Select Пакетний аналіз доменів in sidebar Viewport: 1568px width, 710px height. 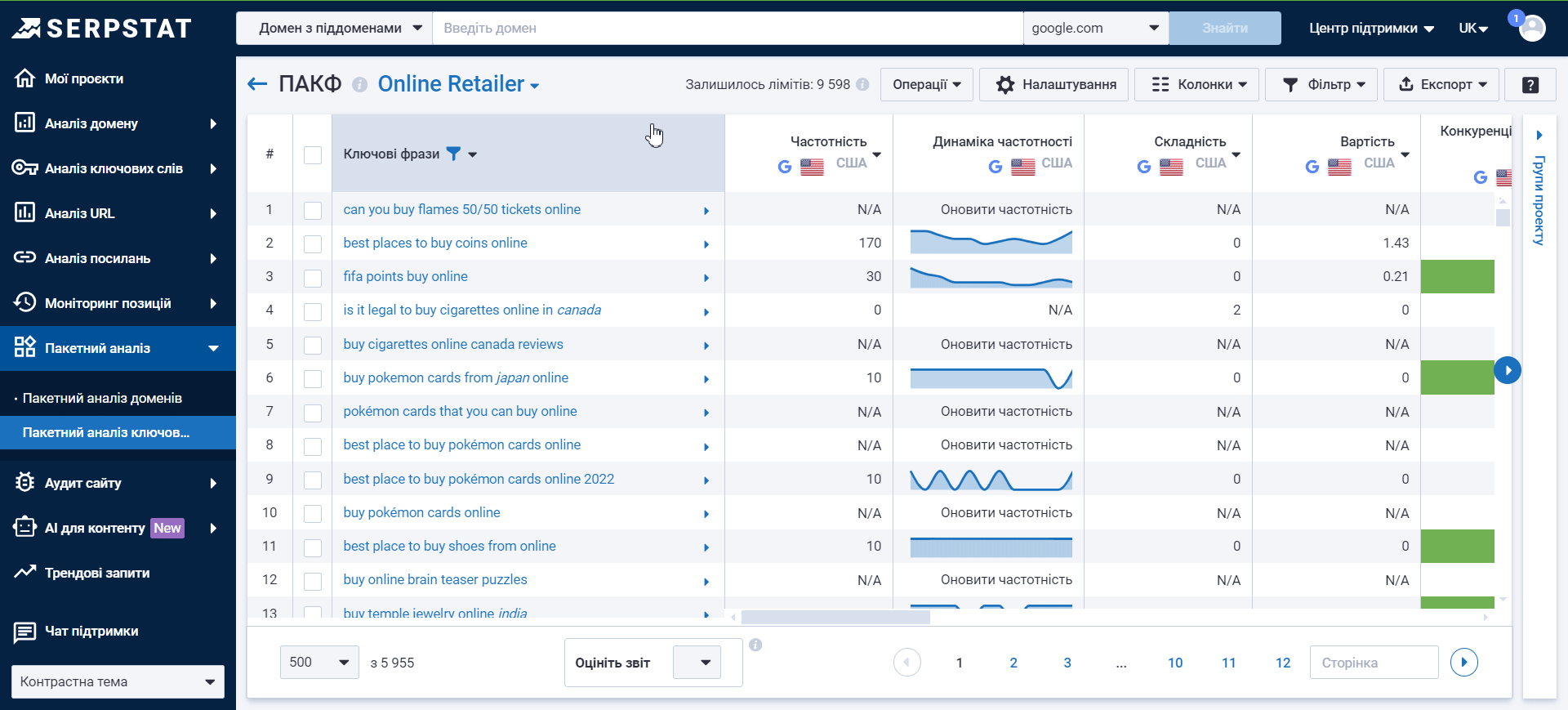pyautogui.click(x=102, y=398)
